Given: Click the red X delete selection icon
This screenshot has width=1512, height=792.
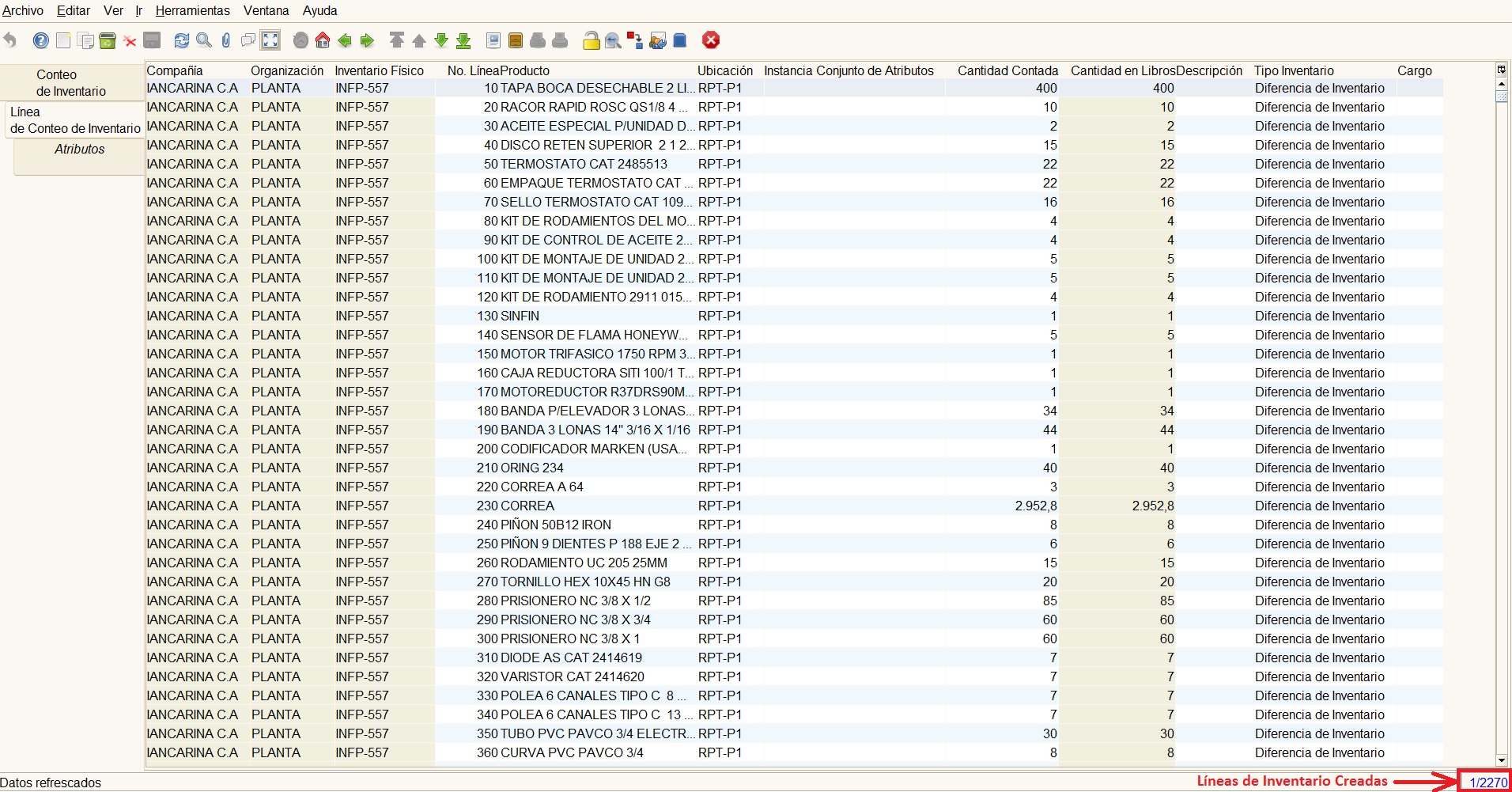Looking at the screenshot, I should tap(130, 41).
